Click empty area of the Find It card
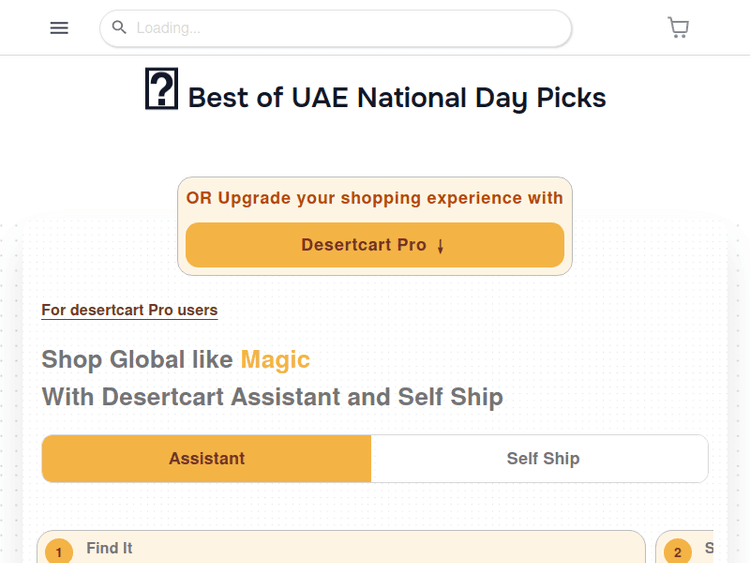Image resolution: width=750 pixels, height=563 pixels. (x=400, y=548)
